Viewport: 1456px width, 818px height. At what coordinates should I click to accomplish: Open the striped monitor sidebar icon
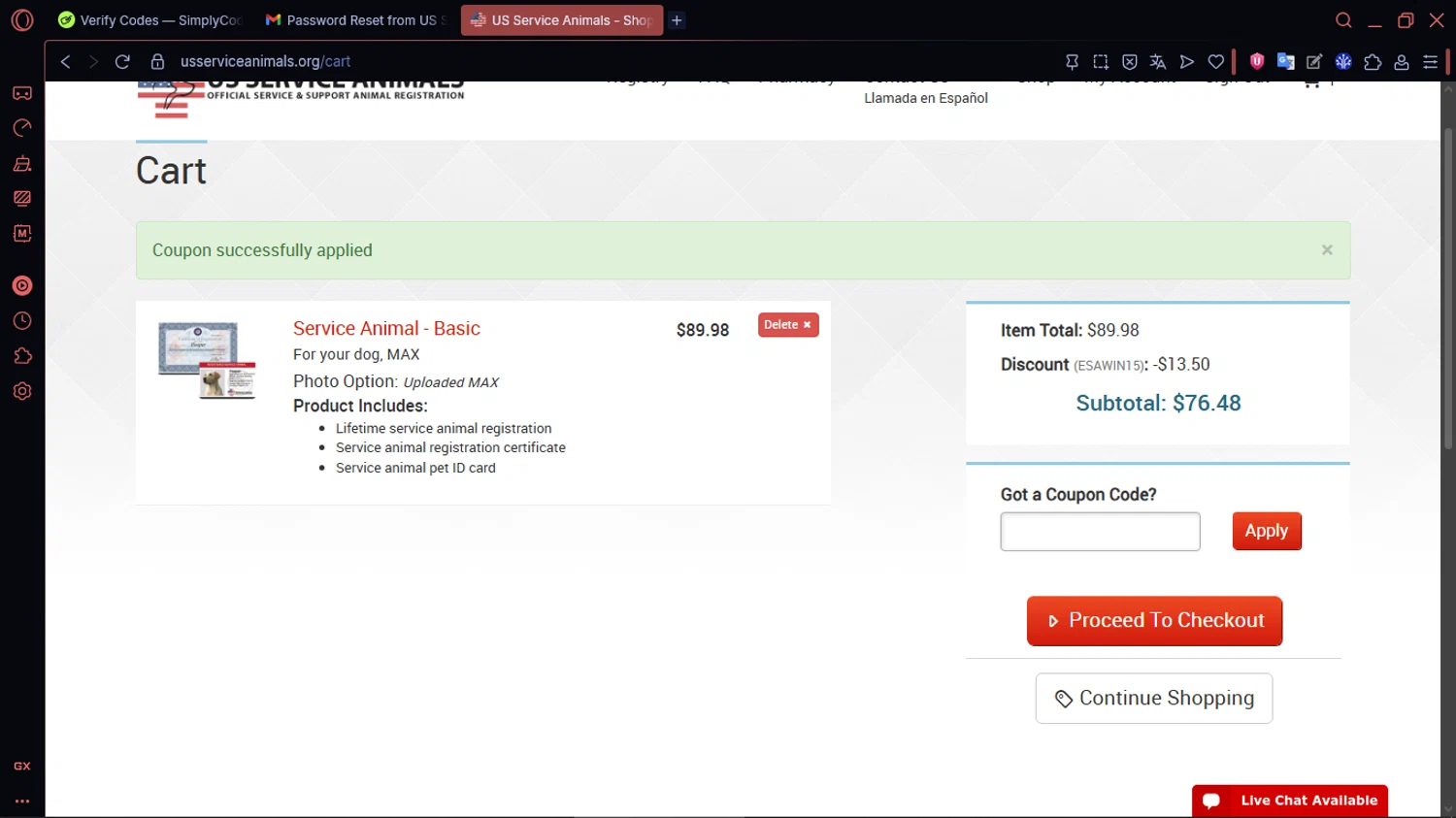22,198
